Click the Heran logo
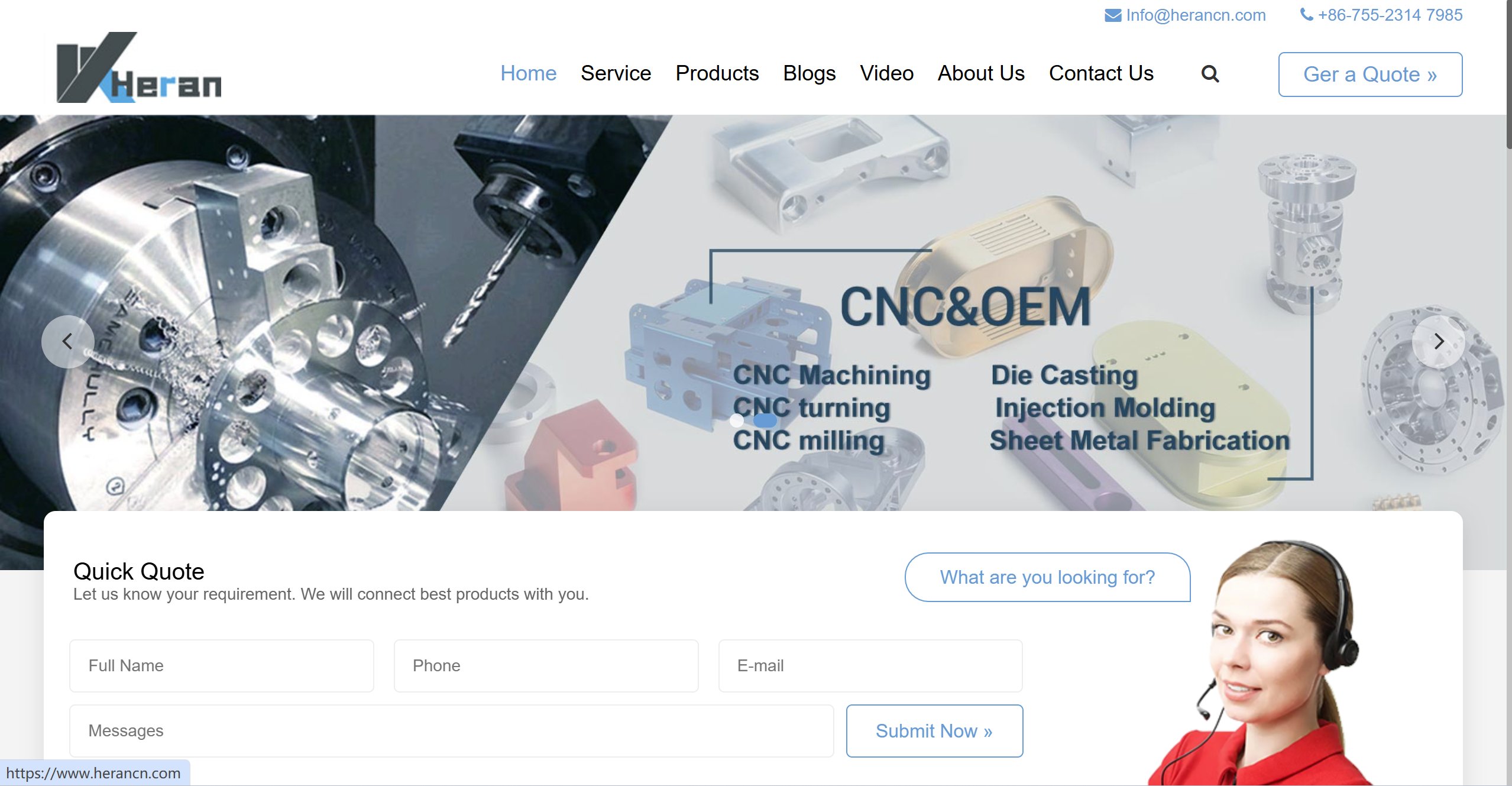Screen dimensions: 1512x786 tap(139, 67)
